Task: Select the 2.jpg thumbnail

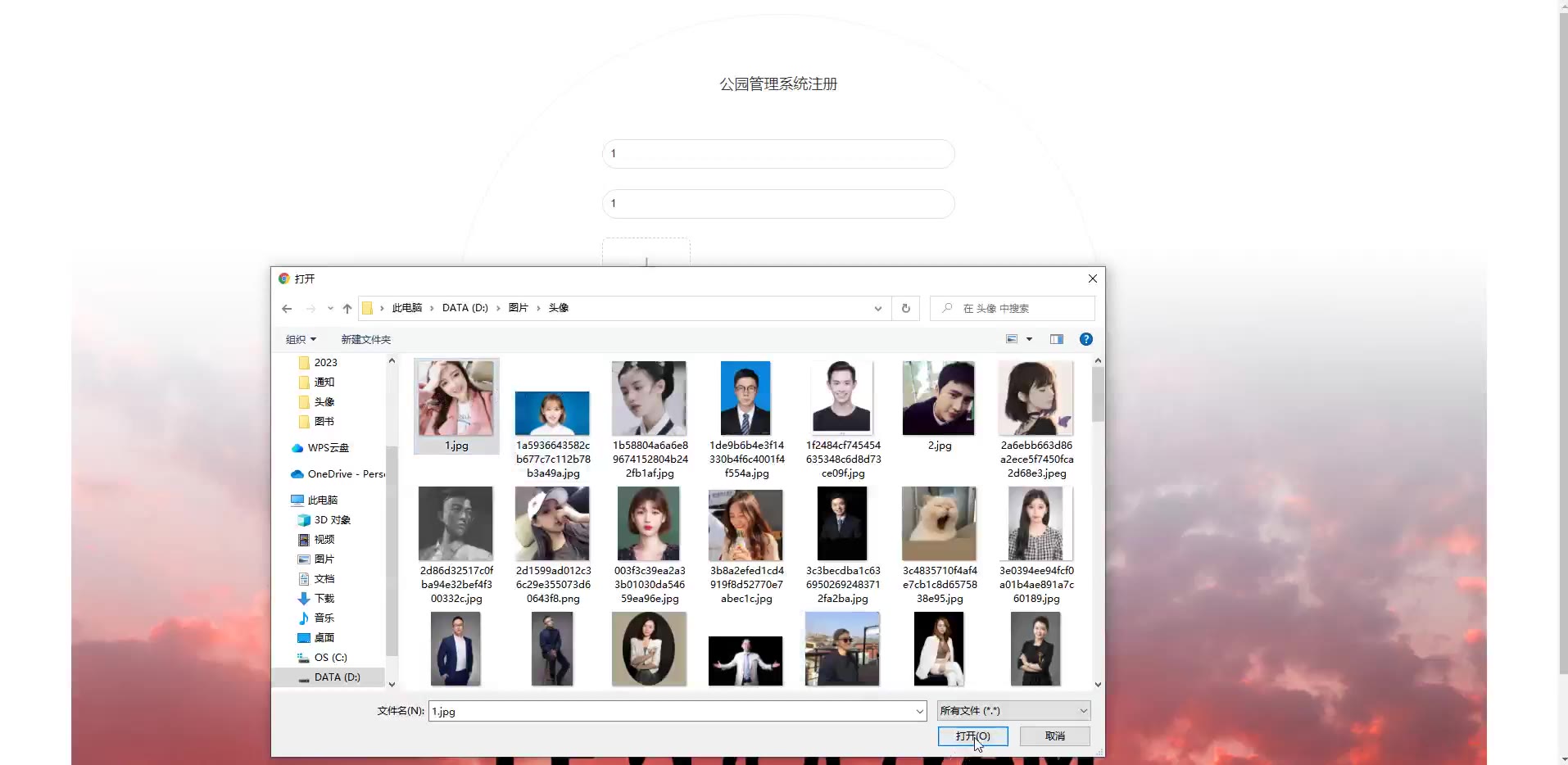Action: coord(939,399)
